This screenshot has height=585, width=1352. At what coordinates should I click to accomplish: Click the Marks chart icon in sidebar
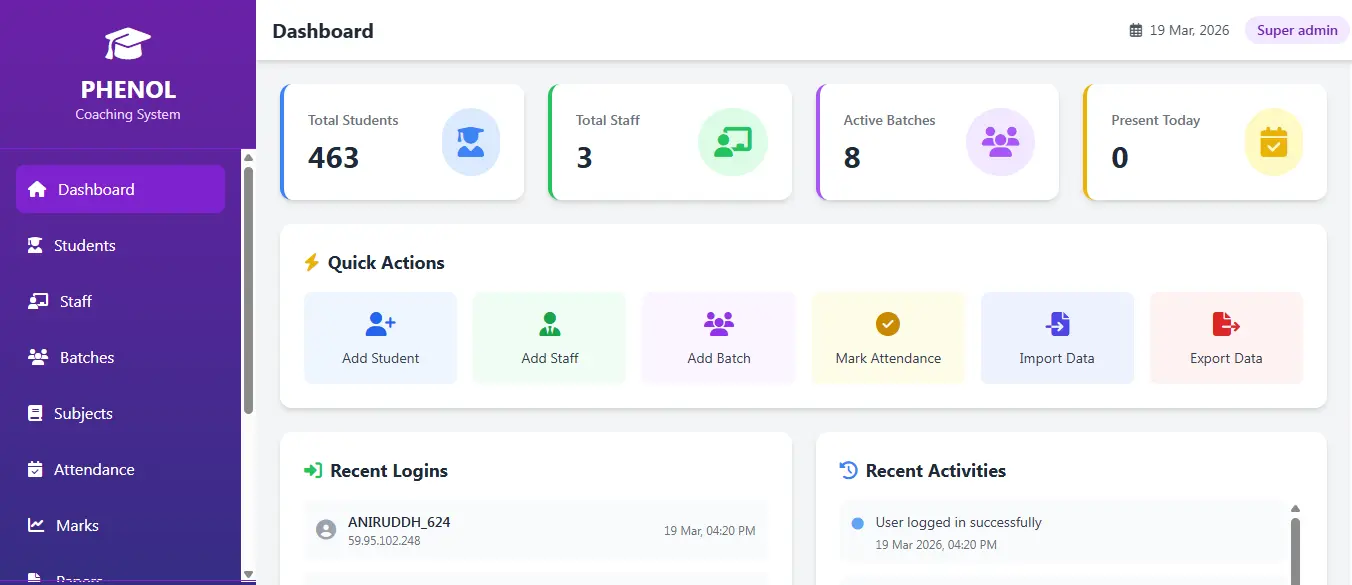point(36,525)
